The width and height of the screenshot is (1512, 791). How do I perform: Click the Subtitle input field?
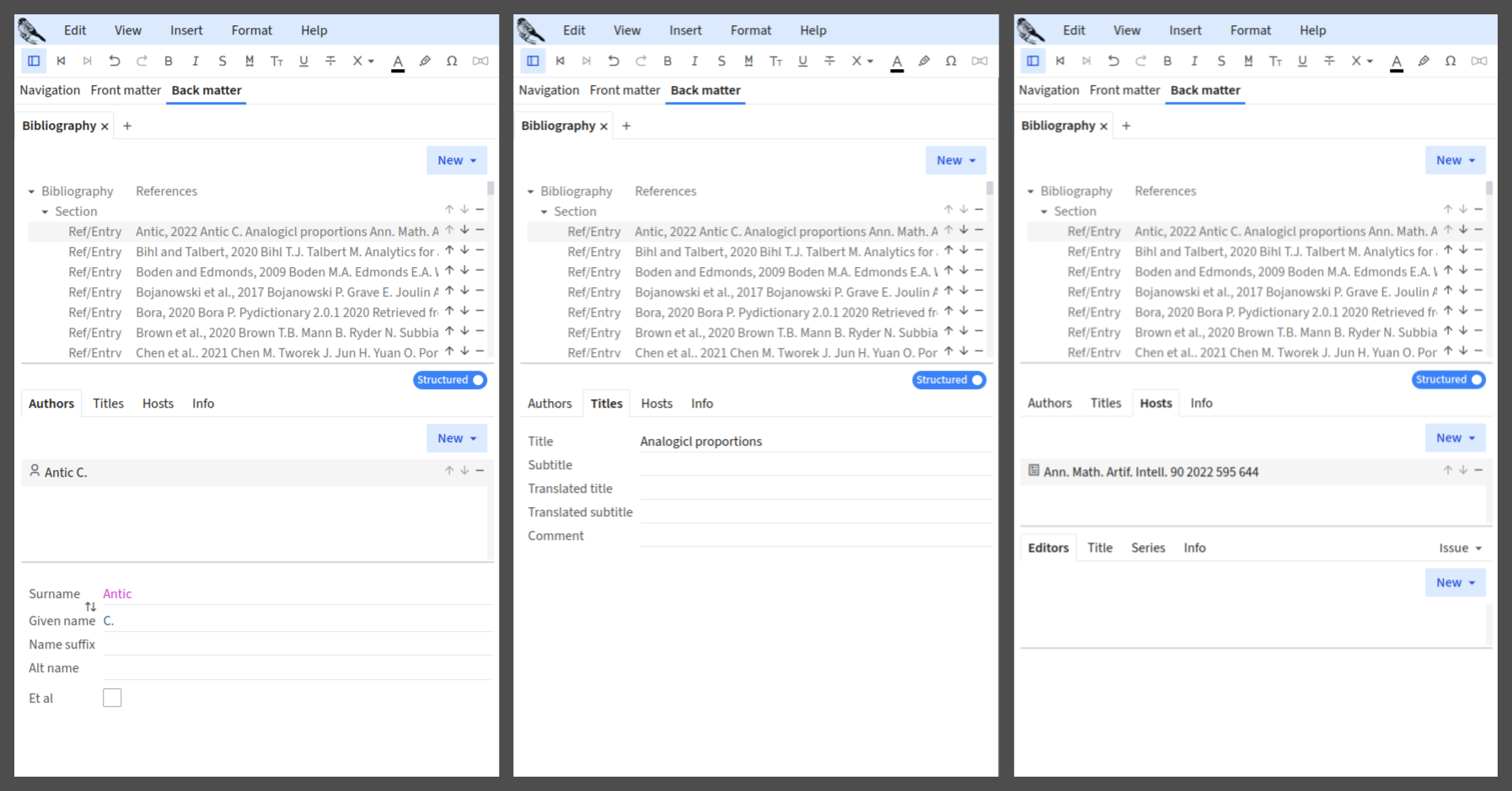[814, 465]
